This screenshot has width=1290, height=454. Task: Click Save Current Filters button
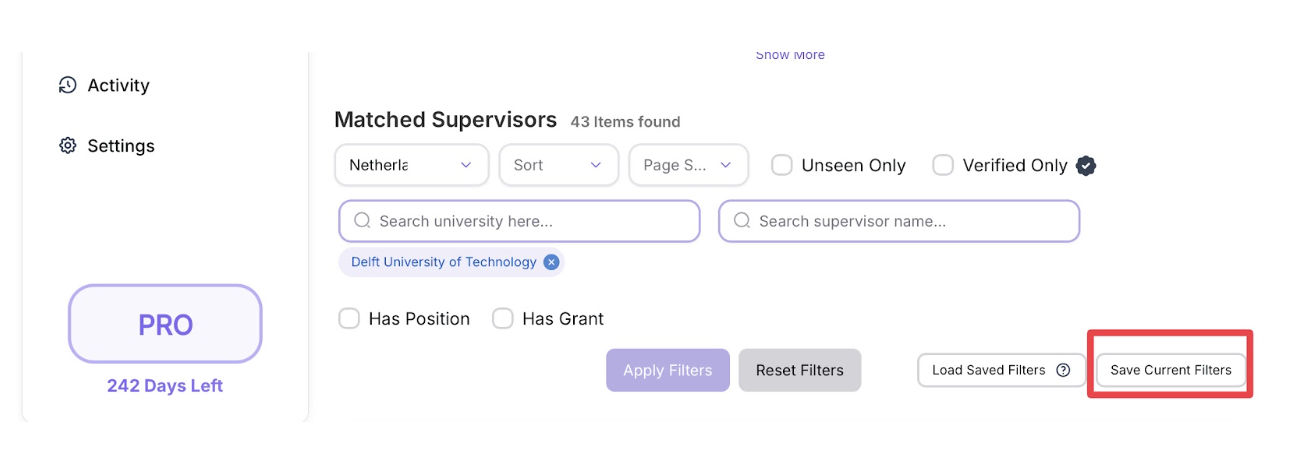click(1171, 370)
